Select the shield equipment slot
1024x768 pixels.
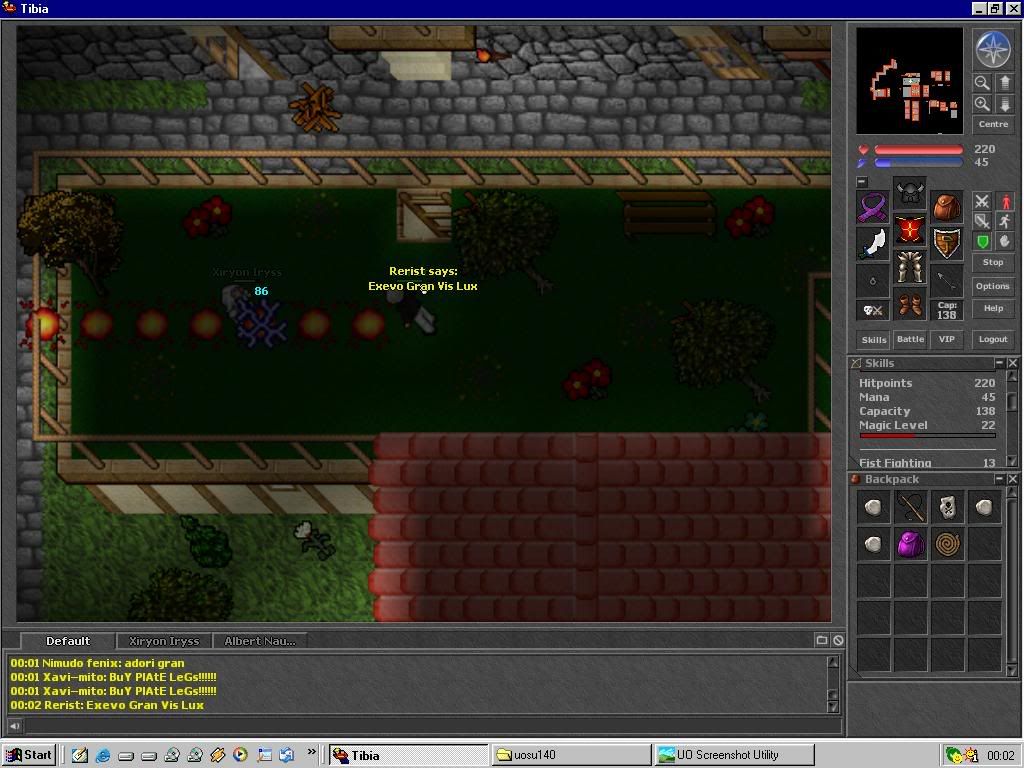(947, 245)
